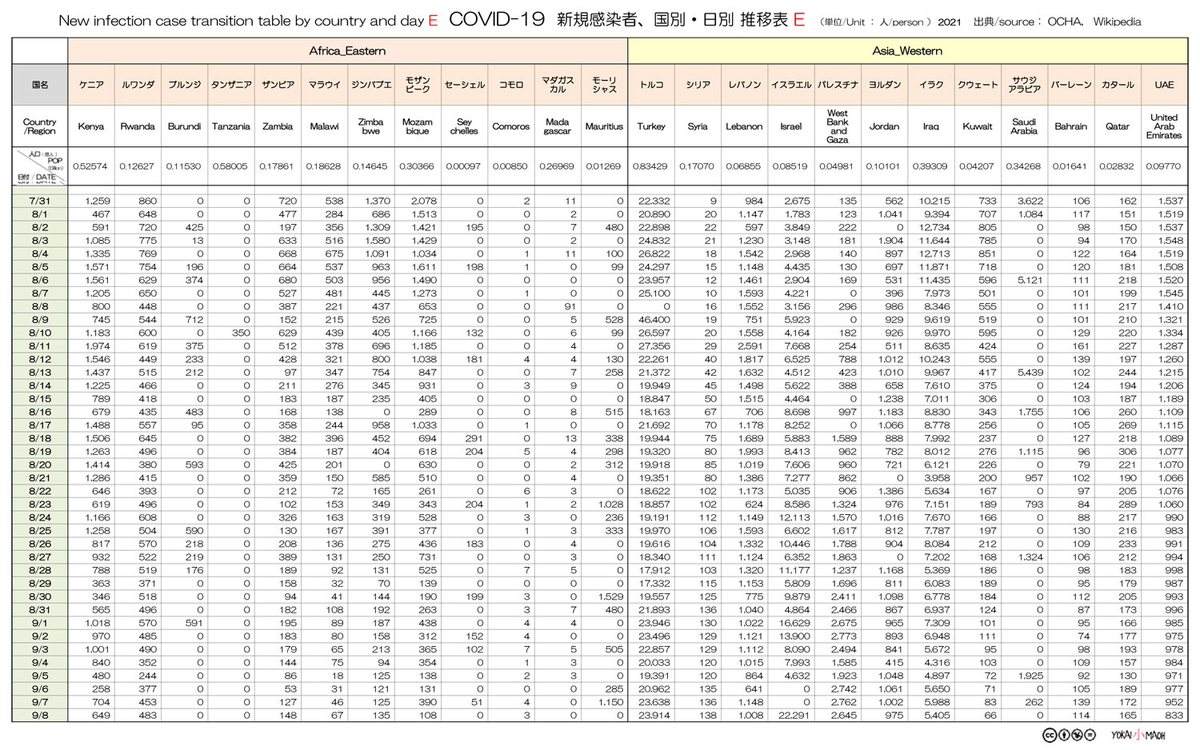
Task: Select the Mozambique column header
Action: [418, 127]
